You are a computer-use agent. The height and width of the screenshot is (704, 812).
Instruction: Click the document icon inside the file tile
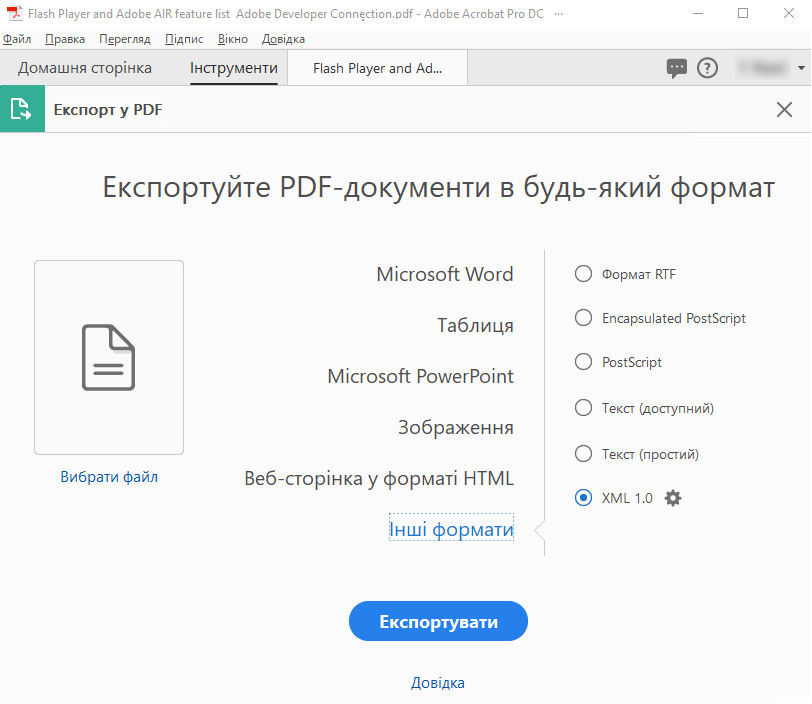pos(108,356)
